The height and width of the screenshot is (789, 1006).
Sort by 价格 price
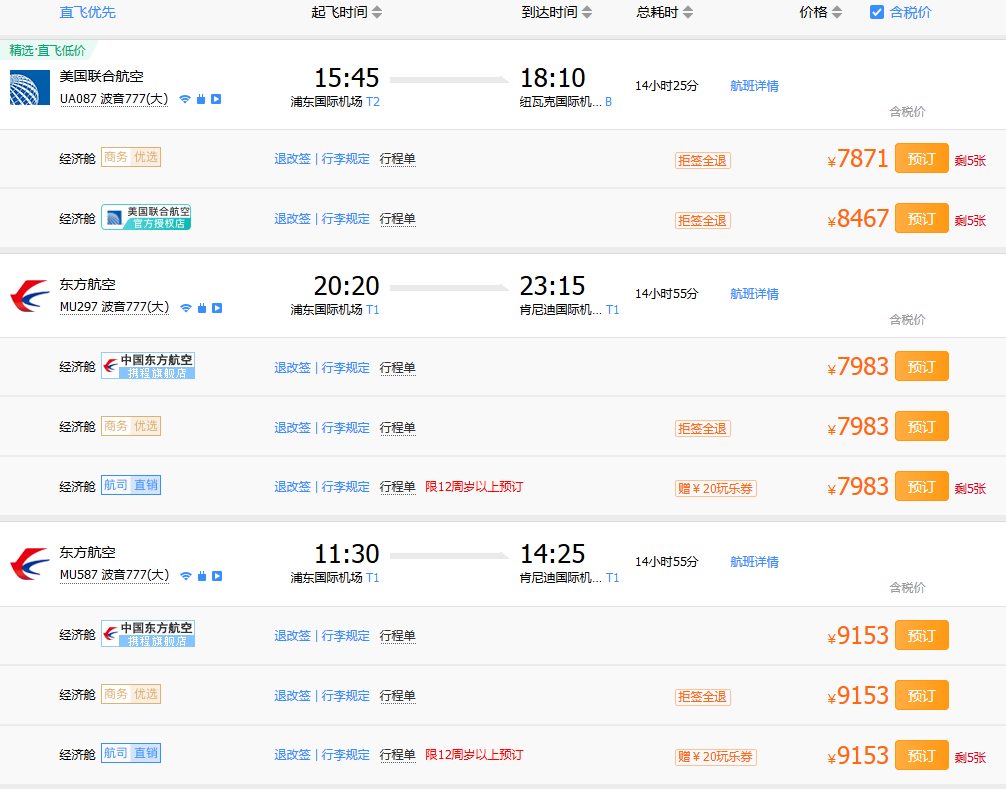click(821, 12)
